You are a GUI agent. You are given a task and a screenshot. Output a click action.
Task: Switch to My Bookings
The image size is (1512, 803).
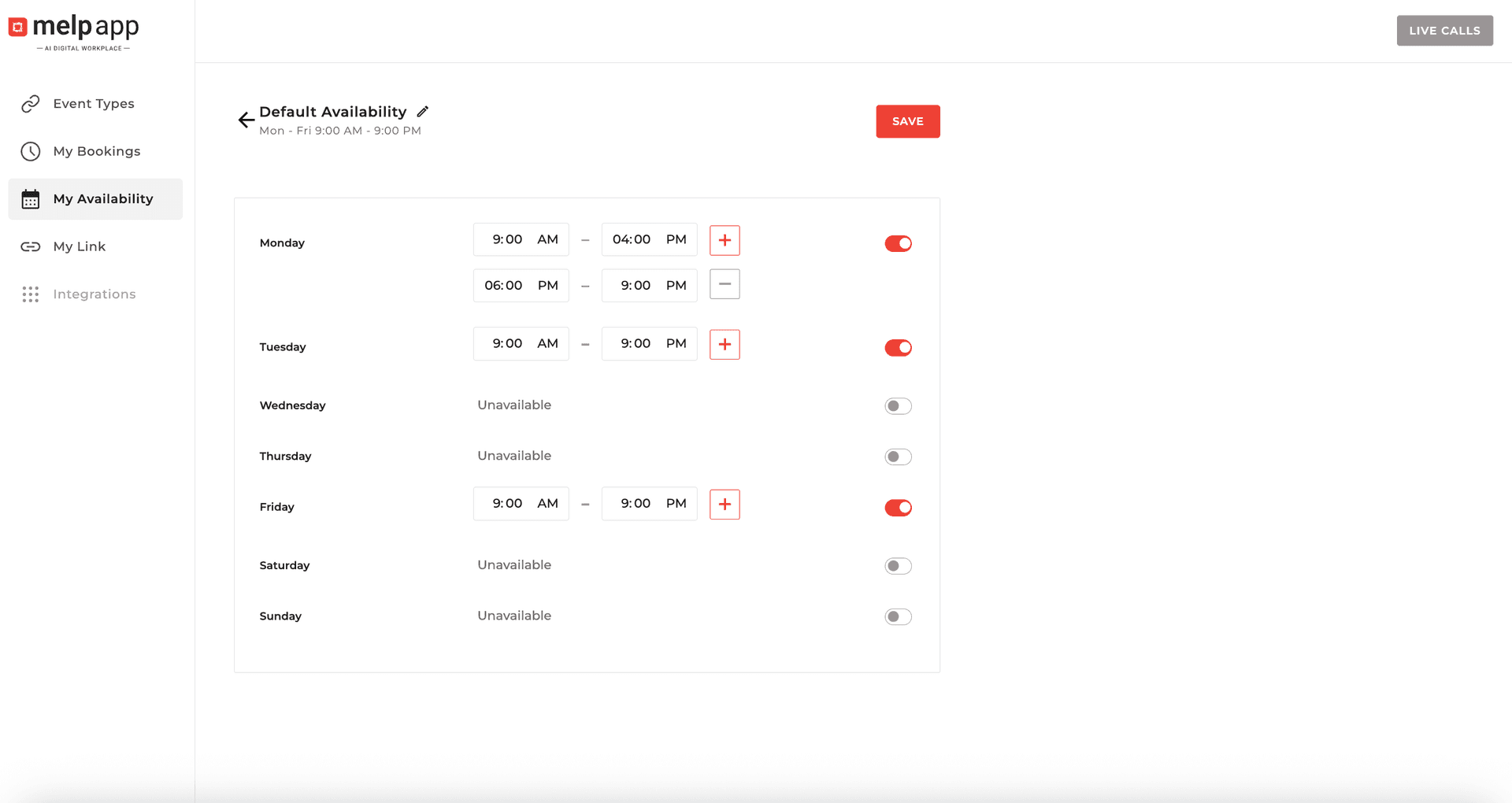(x=96, y=151)
